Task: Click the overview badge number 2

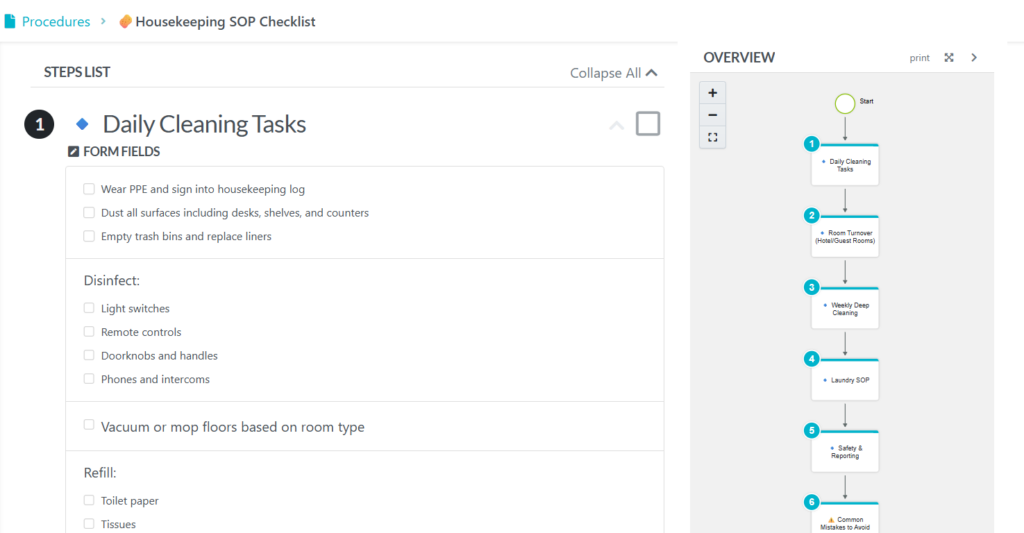Action: [x=812, y=215]
